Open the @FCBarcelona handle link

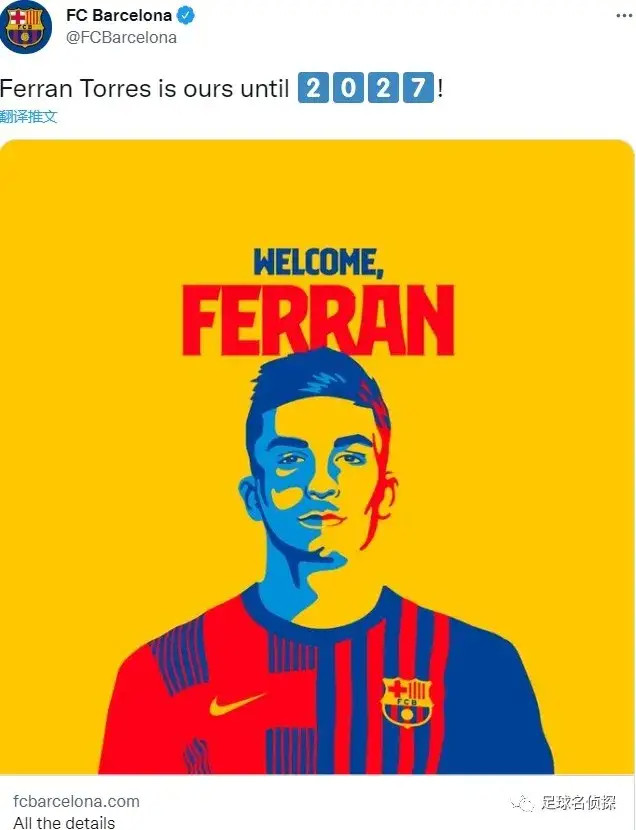(121, 38)
